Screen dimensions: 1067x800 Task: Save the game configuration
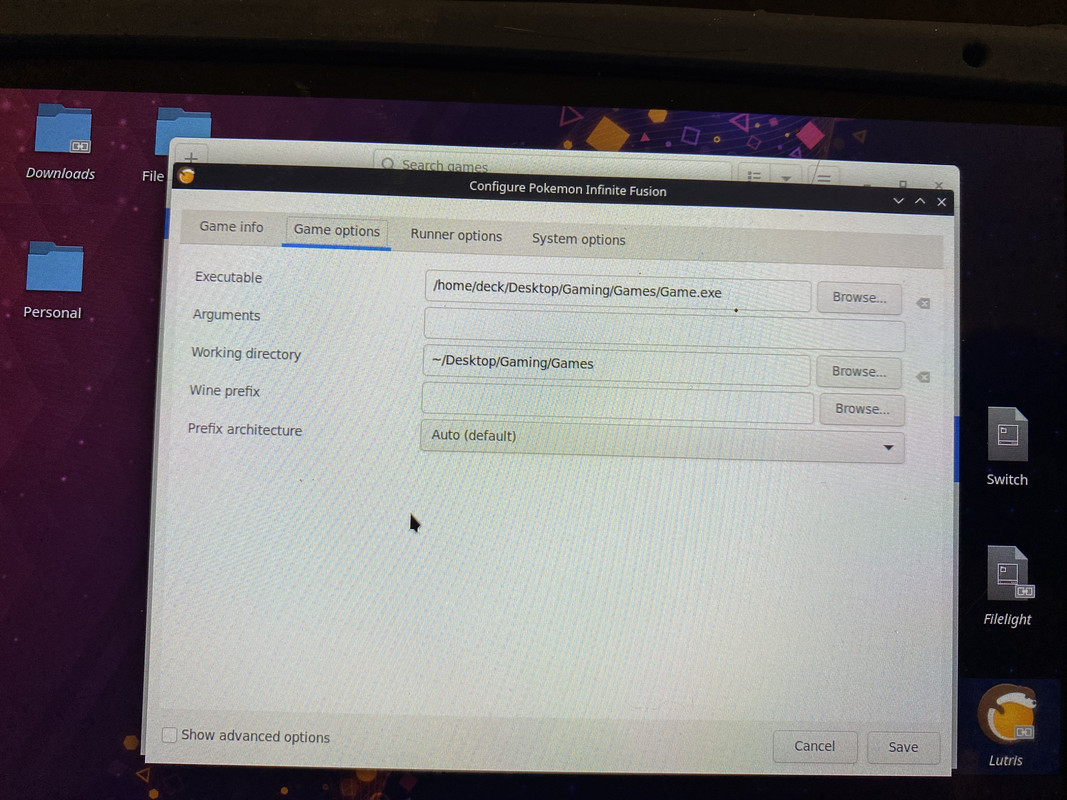pyautogui.click(x=903, y=747)
